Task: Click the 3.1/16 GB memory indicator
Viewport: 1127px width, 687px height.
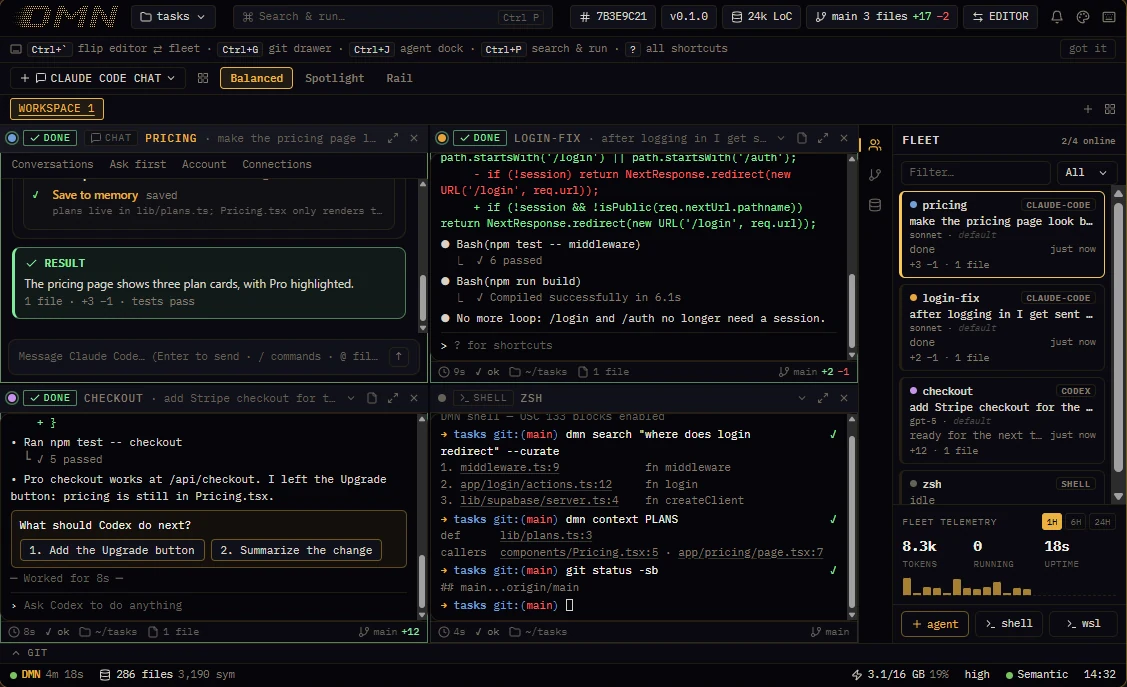Action: [x=900, y=675]
